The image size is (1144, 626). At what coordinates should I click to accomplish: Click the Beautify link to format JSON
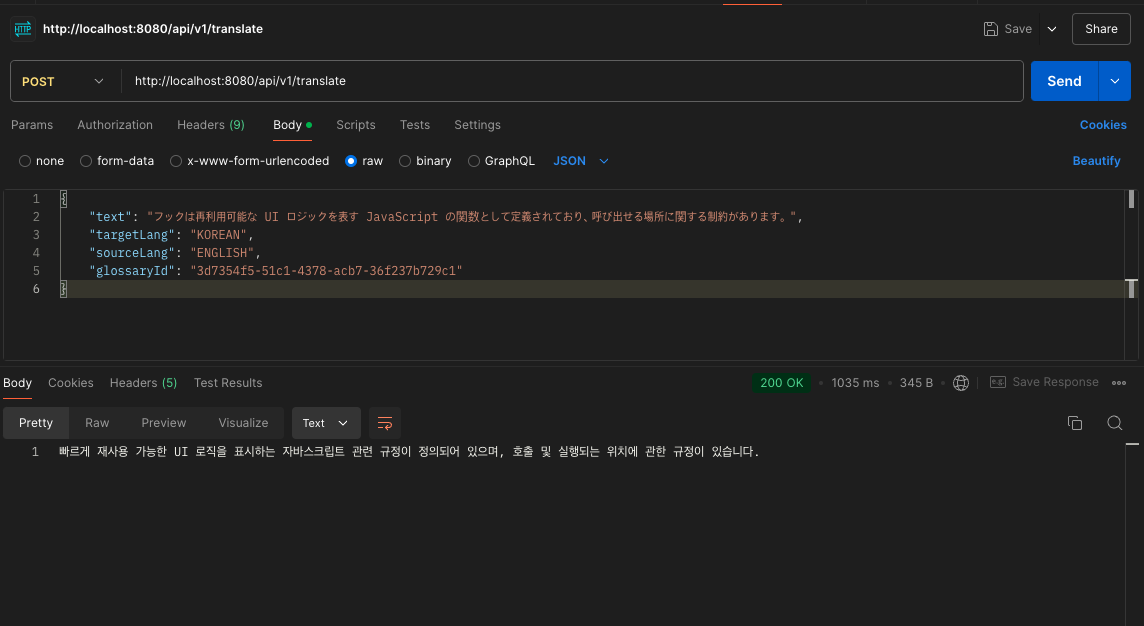click(x=1097, y=160)
